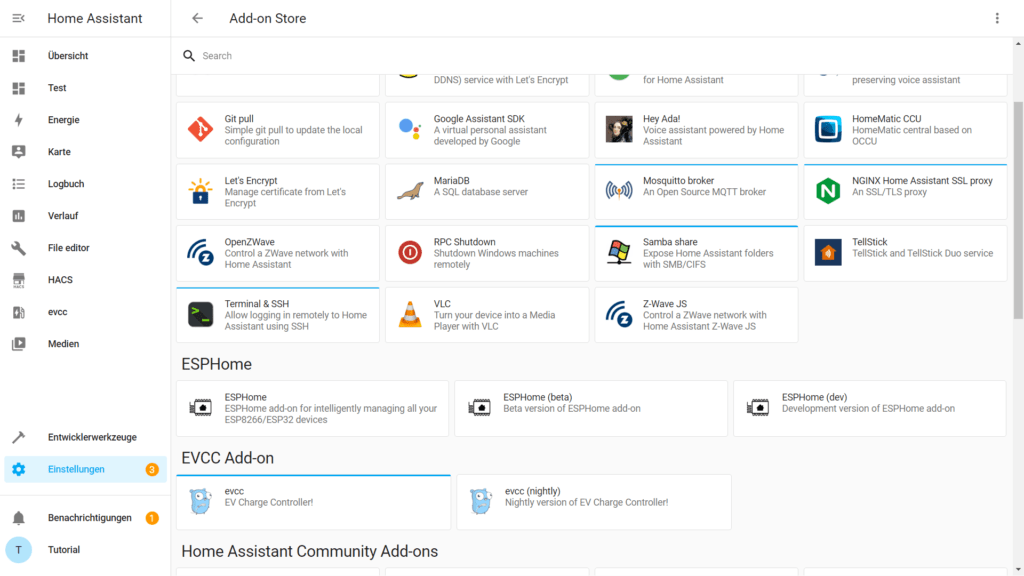Viewport: 1024px width, 576px height.
Task: Click the MariaDB seal icon
Action: pos(411,190)
